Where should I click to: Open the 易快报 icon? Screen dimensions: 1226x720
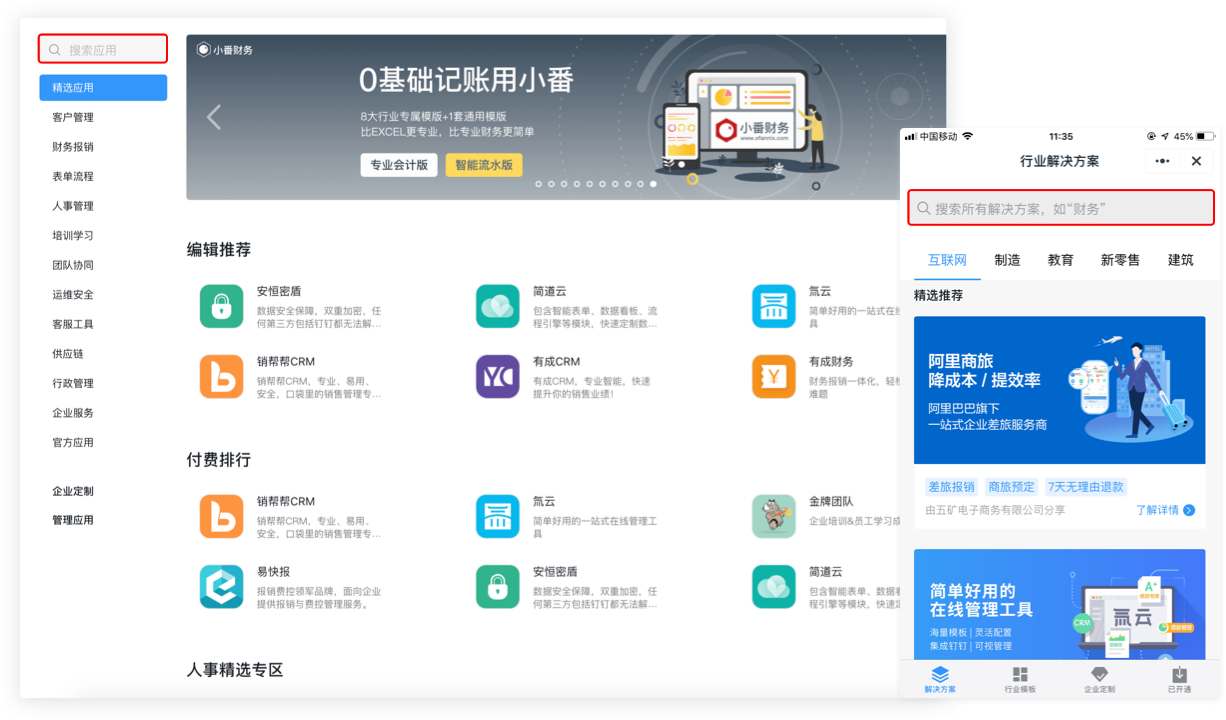(221, 586)
